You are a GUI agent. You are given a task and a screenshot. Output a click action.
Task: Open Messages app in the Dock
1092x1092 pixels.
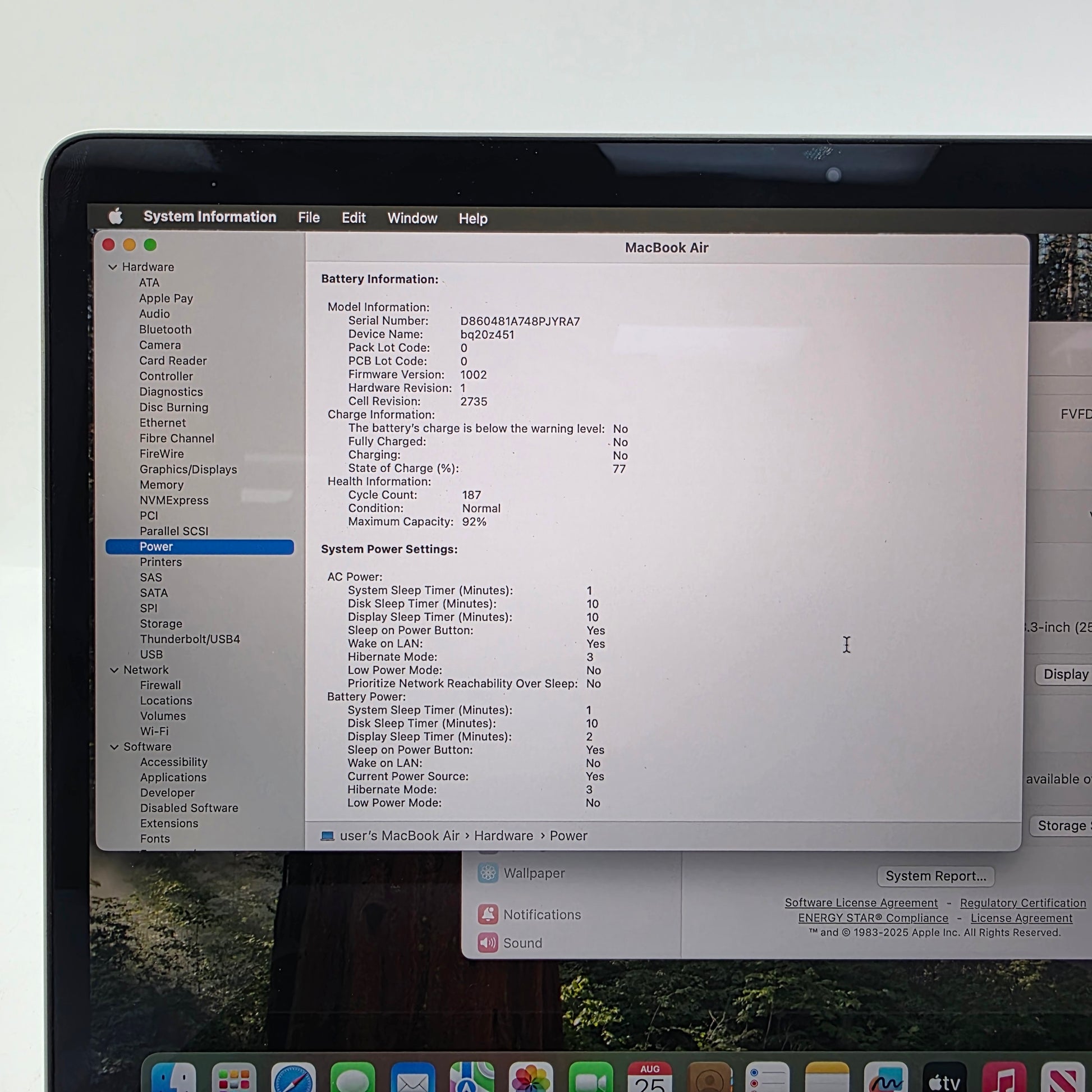coord(353,1077)
